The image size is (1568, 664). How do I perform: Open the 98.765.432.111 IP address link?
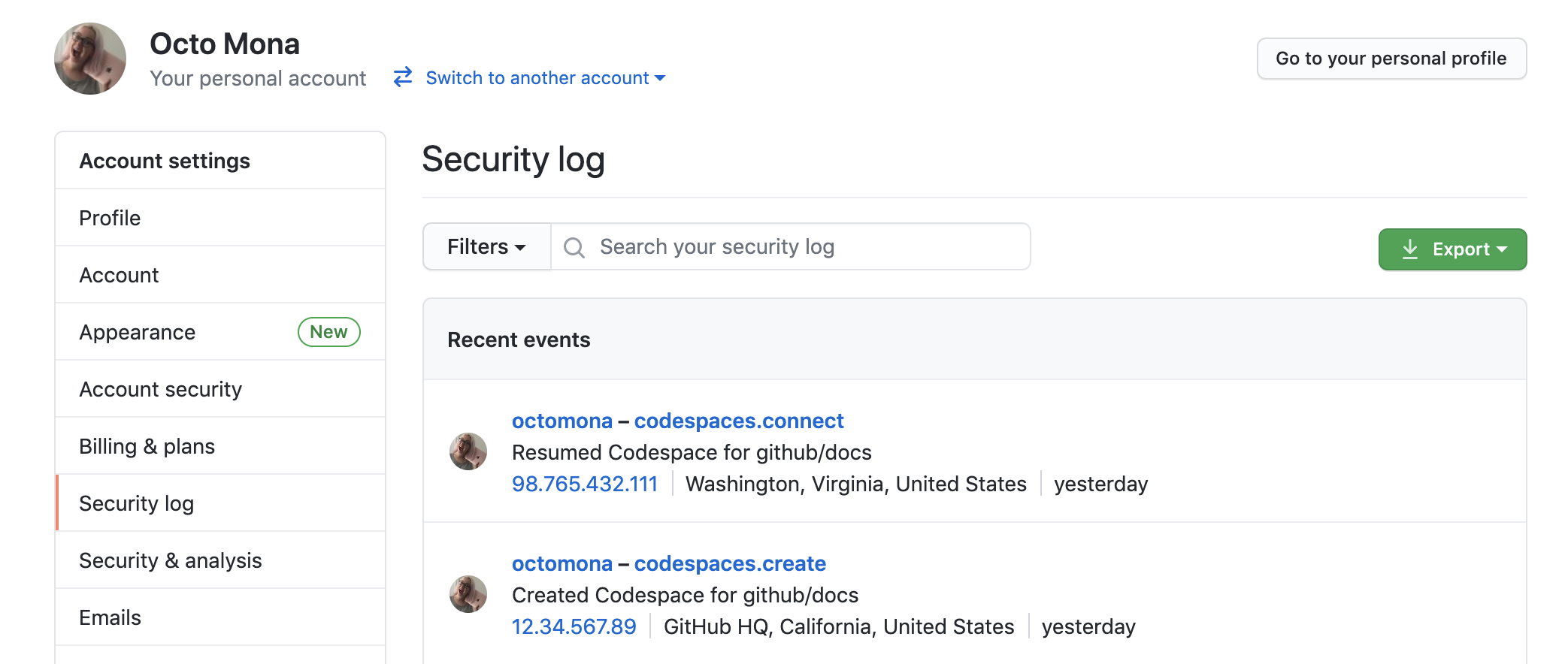[586, 484]
